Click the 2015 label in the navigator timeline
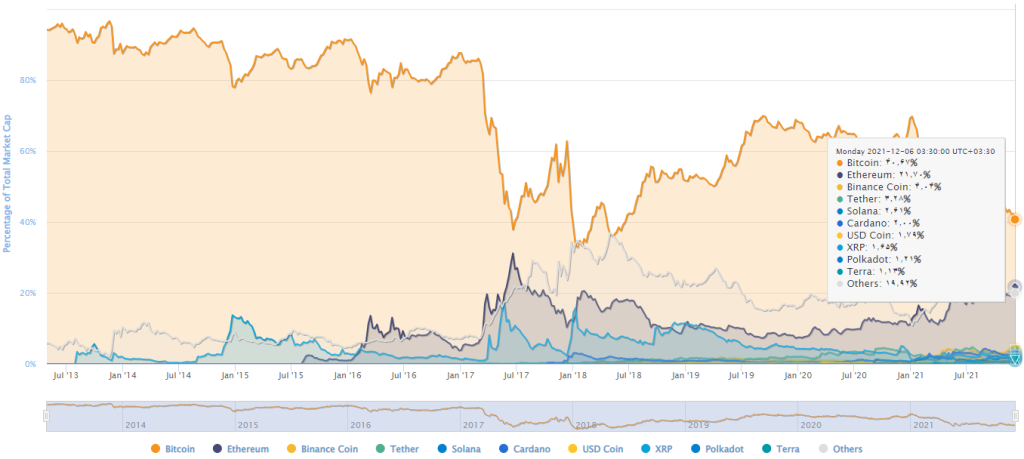Image resolution: width=1024 pixels, height=459 pixels. [x=247, y=425]
